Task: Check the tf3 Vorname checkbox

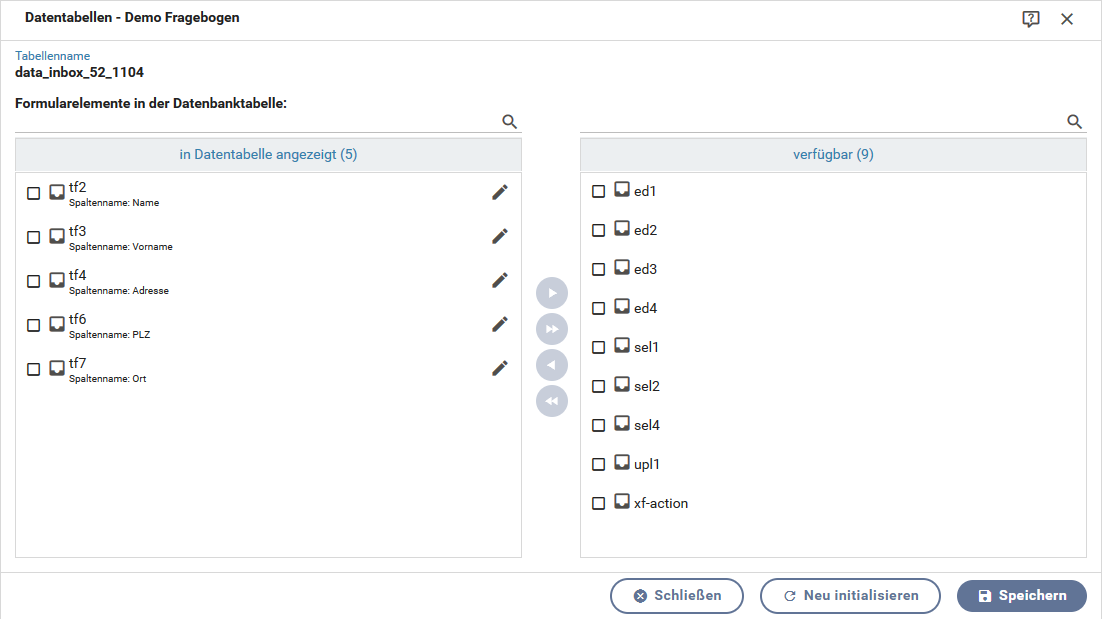Action: (x=34, y=238)
